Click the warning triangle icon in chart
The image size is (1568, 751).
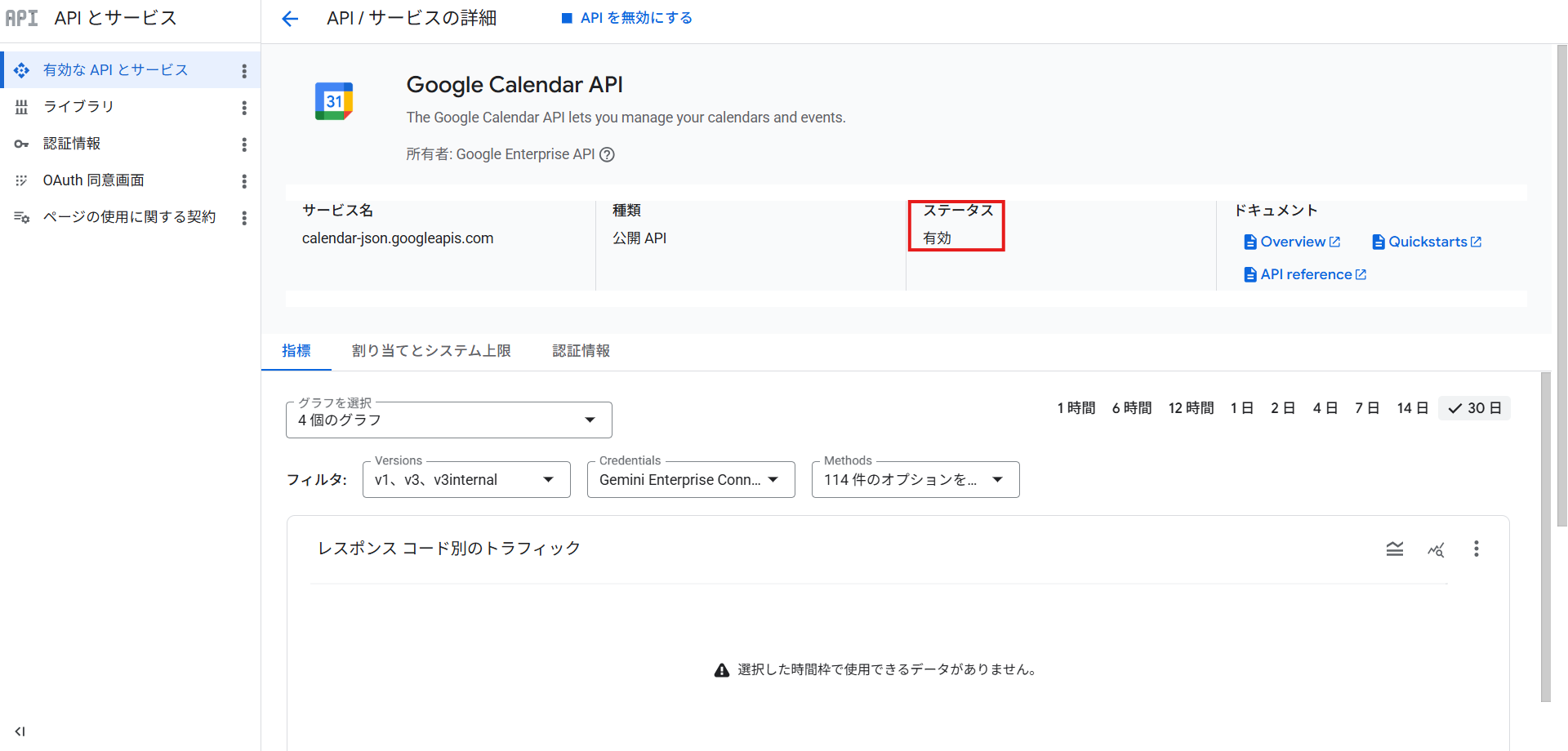click(722, 670)
